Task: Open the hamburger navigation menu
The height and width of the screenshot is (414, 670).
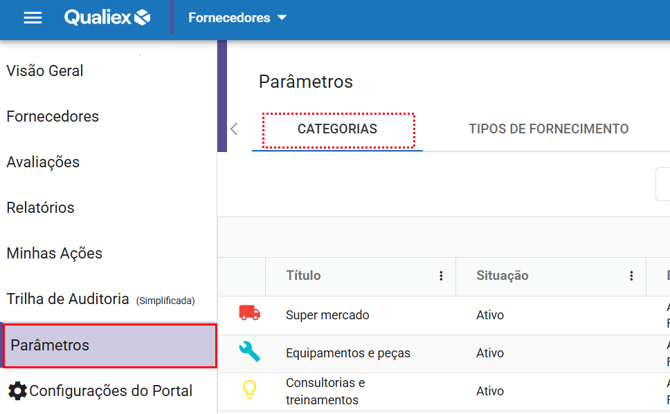Action: coord(33,18)
